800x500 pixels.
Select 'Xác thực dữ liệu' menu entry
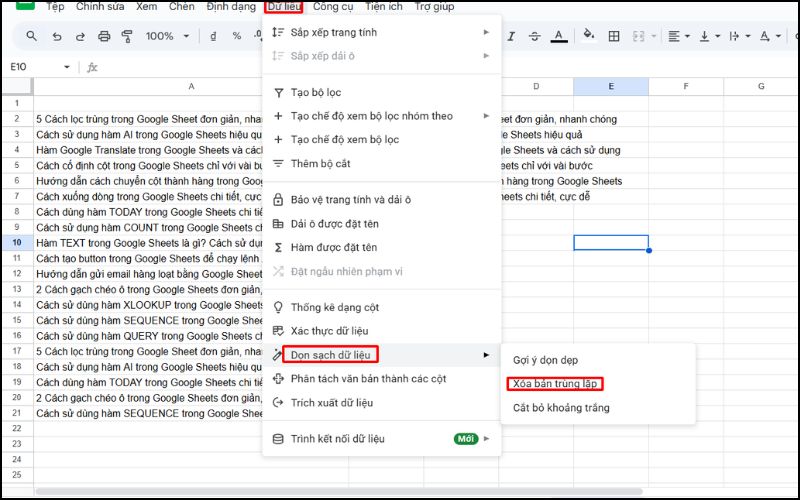pyautogui.click(x=331, y=331)
